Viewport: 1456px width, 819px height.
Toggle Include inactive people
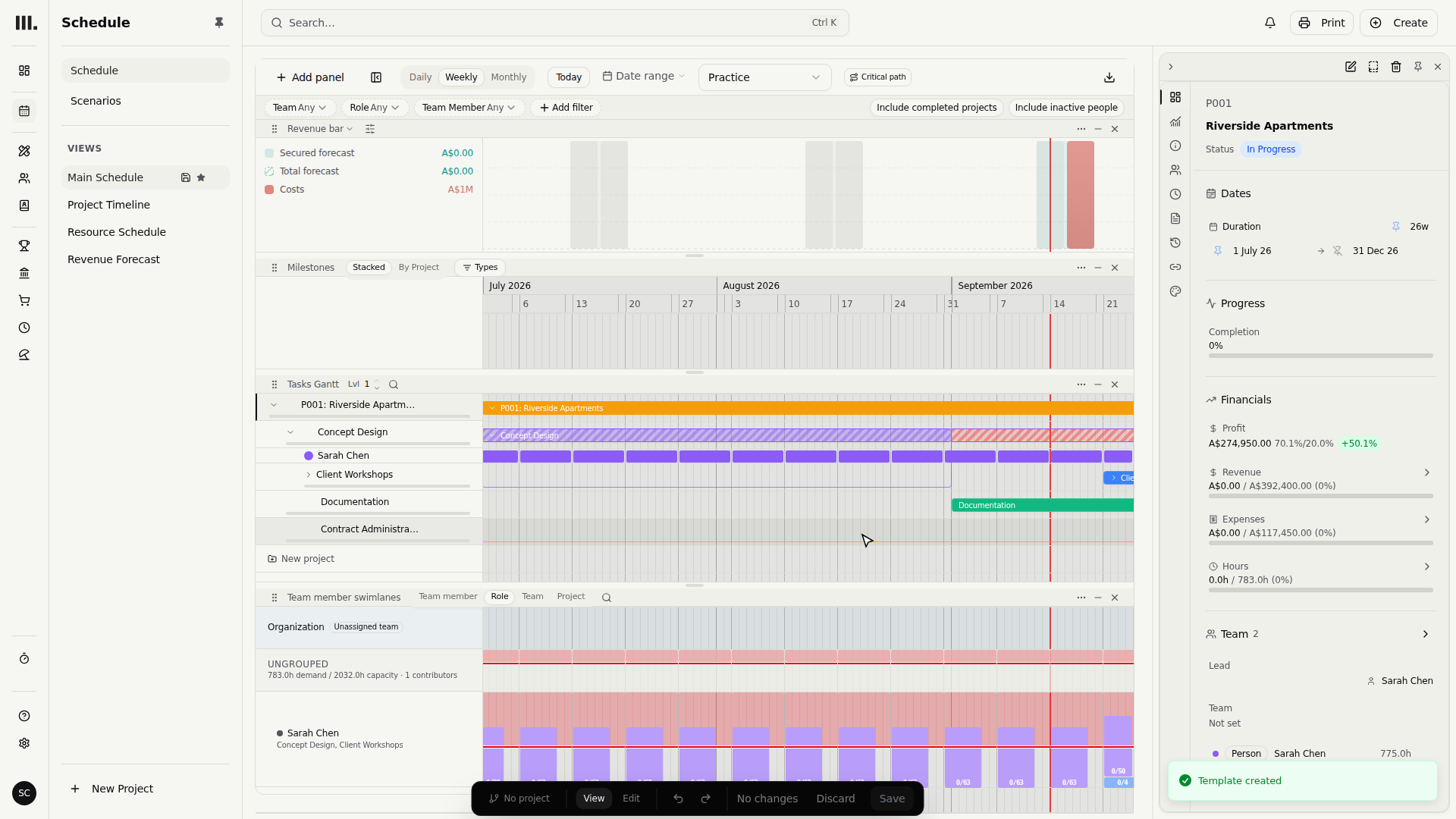tap(1066, 108)
